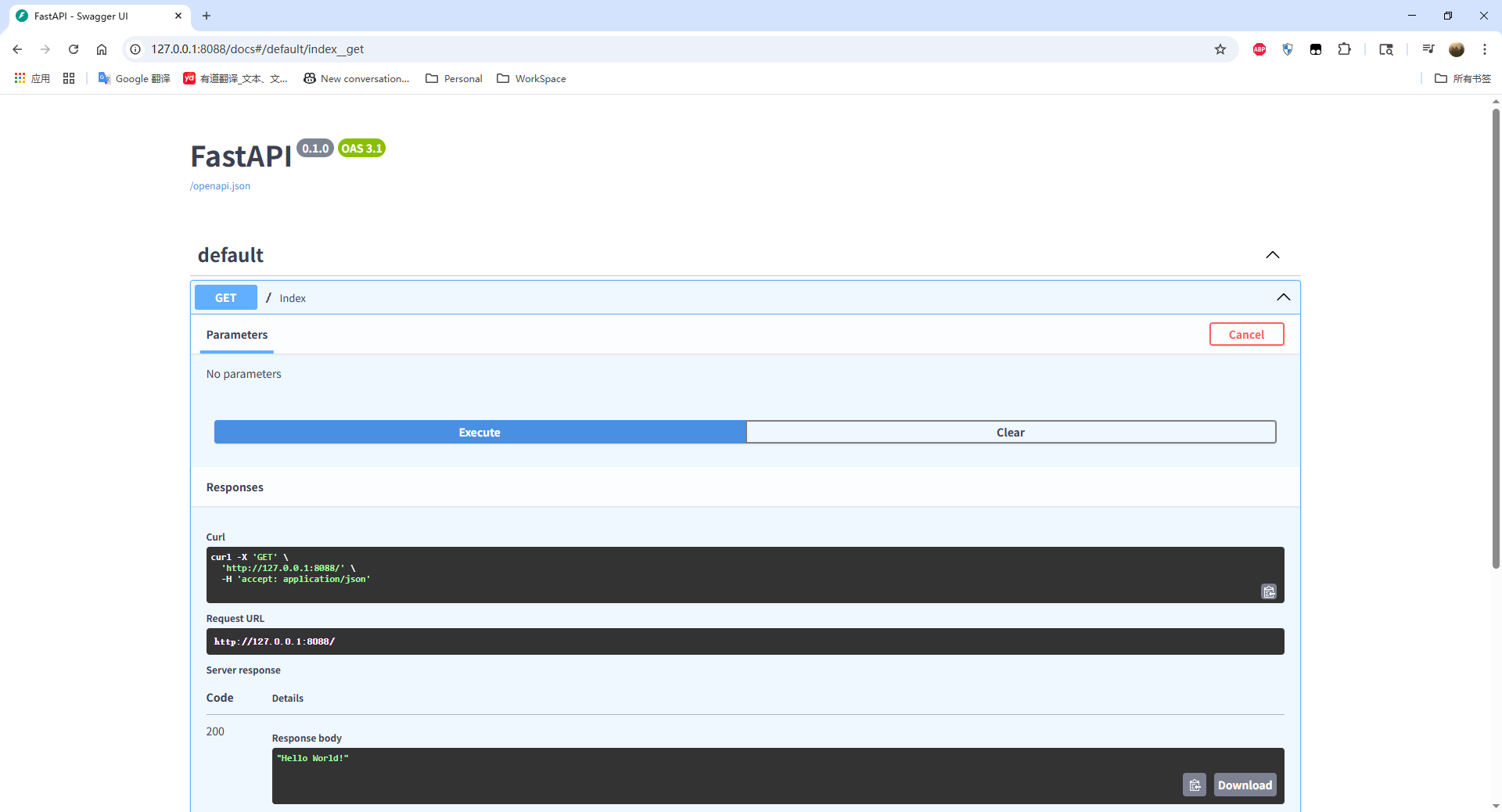Click the GET method badge
This screenshot has width=1502, height=812.
(x=225, y=297)
